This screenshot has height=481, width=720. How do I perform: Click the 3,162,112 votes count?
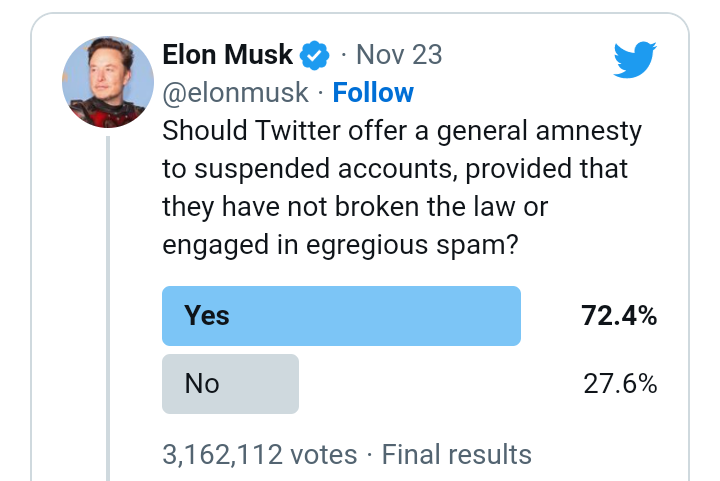259,455
